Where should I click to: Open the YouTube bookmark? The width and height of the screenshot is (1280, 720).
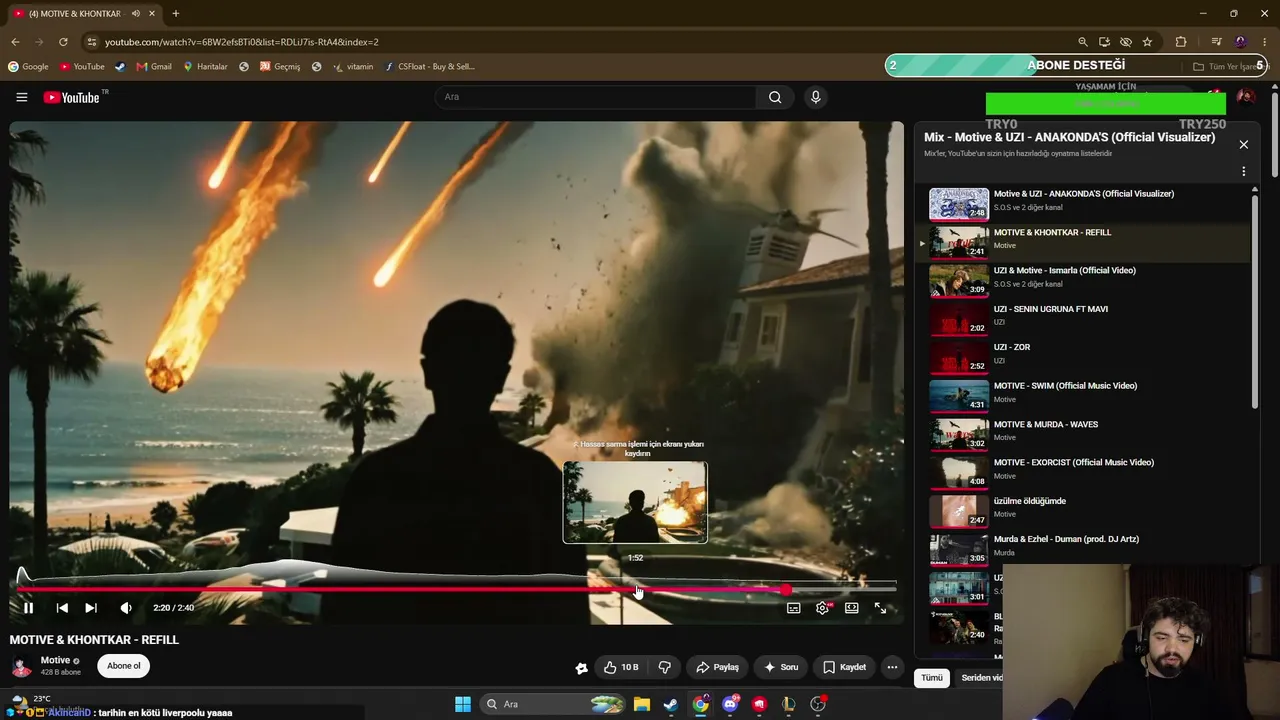pyautogui.click(x=82, y=67)
